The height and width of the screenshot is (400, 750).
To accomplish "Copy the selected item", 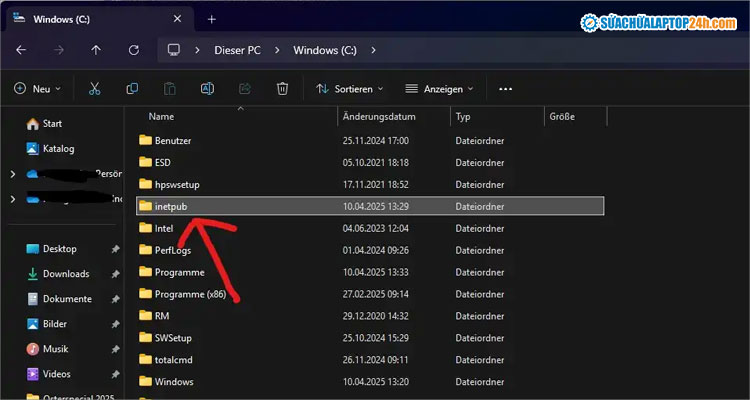I will (x=132, y=89).
